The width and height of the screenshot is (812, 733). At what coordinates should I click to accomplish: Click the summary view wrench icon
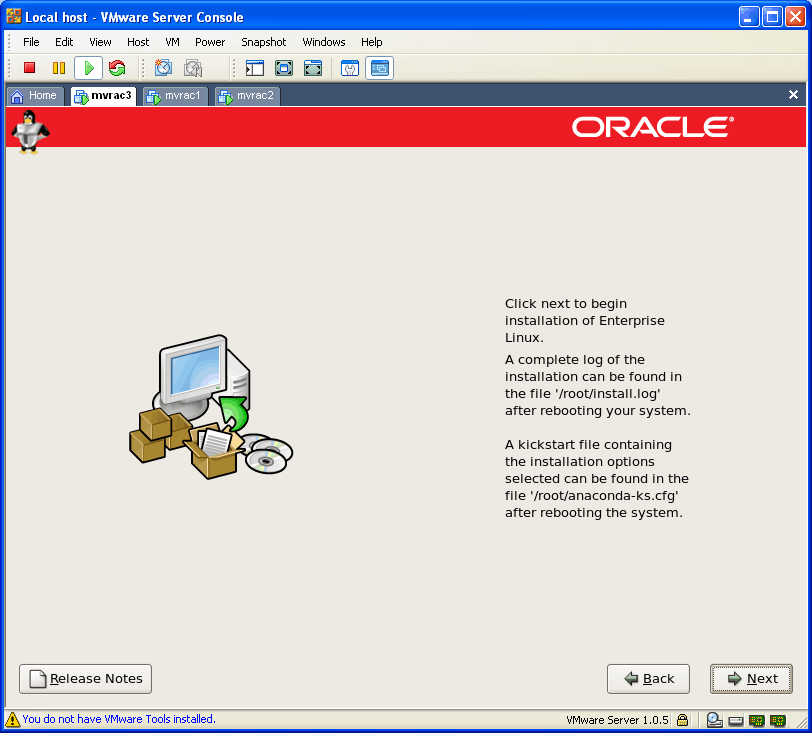coord(350,68)
